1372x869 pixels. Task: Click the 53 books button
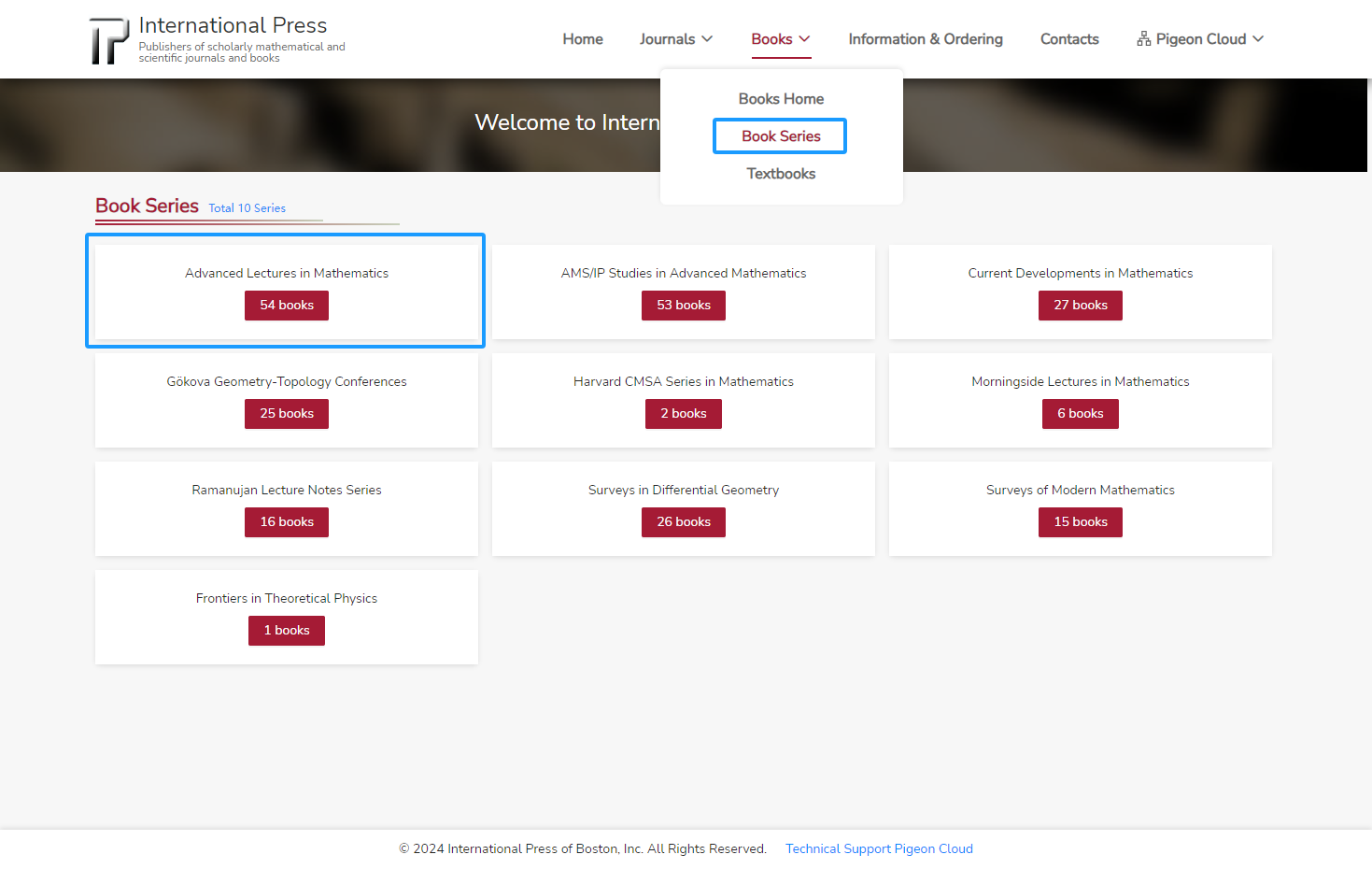click(684, 306)
